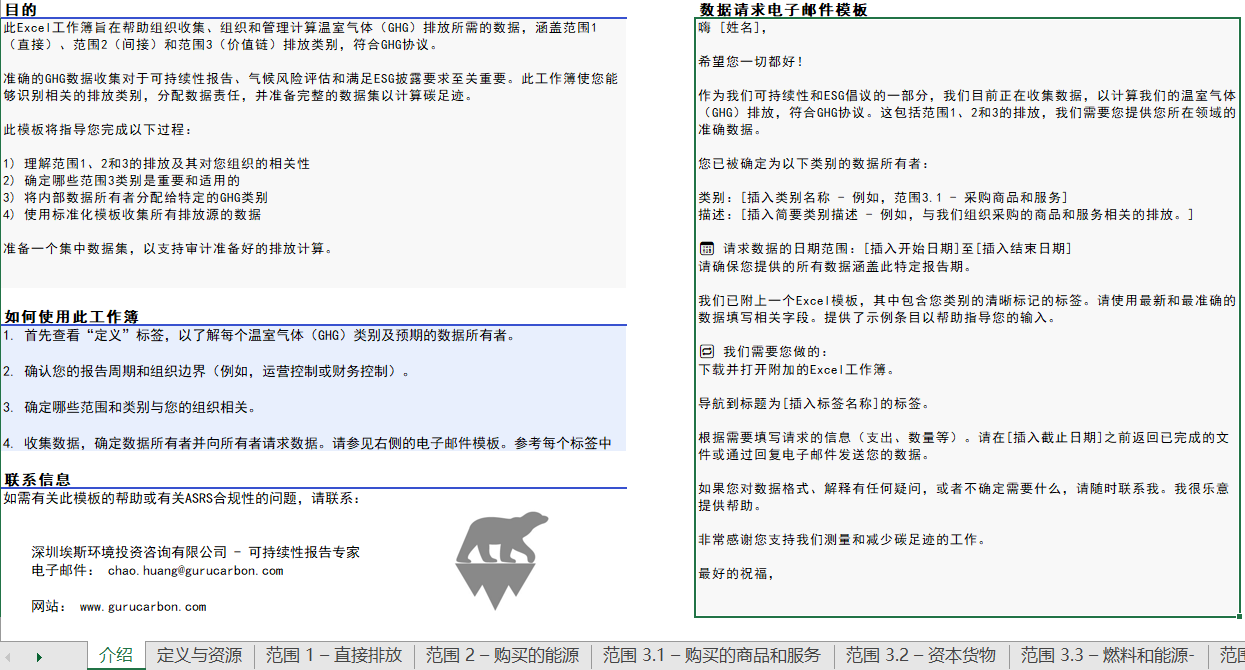Click the next-sheet navigation arrow
The image size is (1245, 670).
39,657
